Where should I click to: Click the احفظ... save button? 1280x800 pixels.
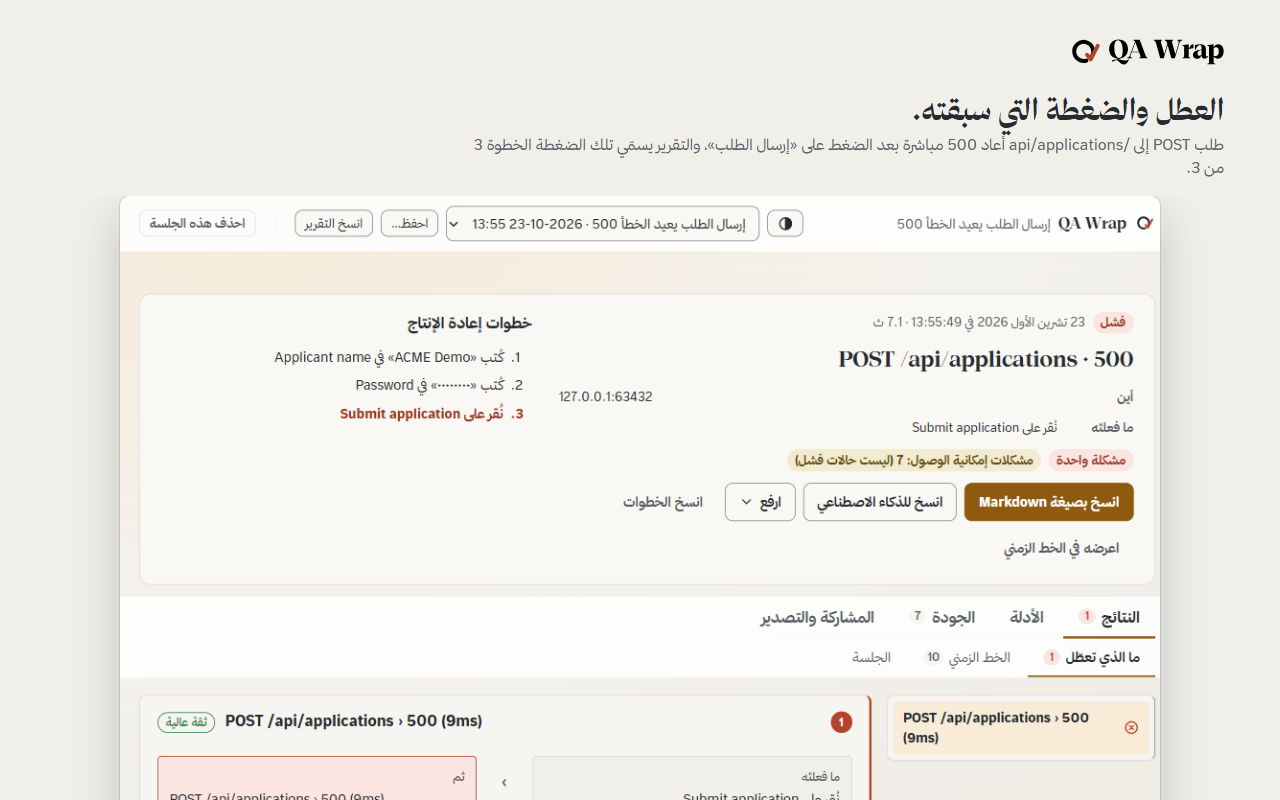[409, 224]
